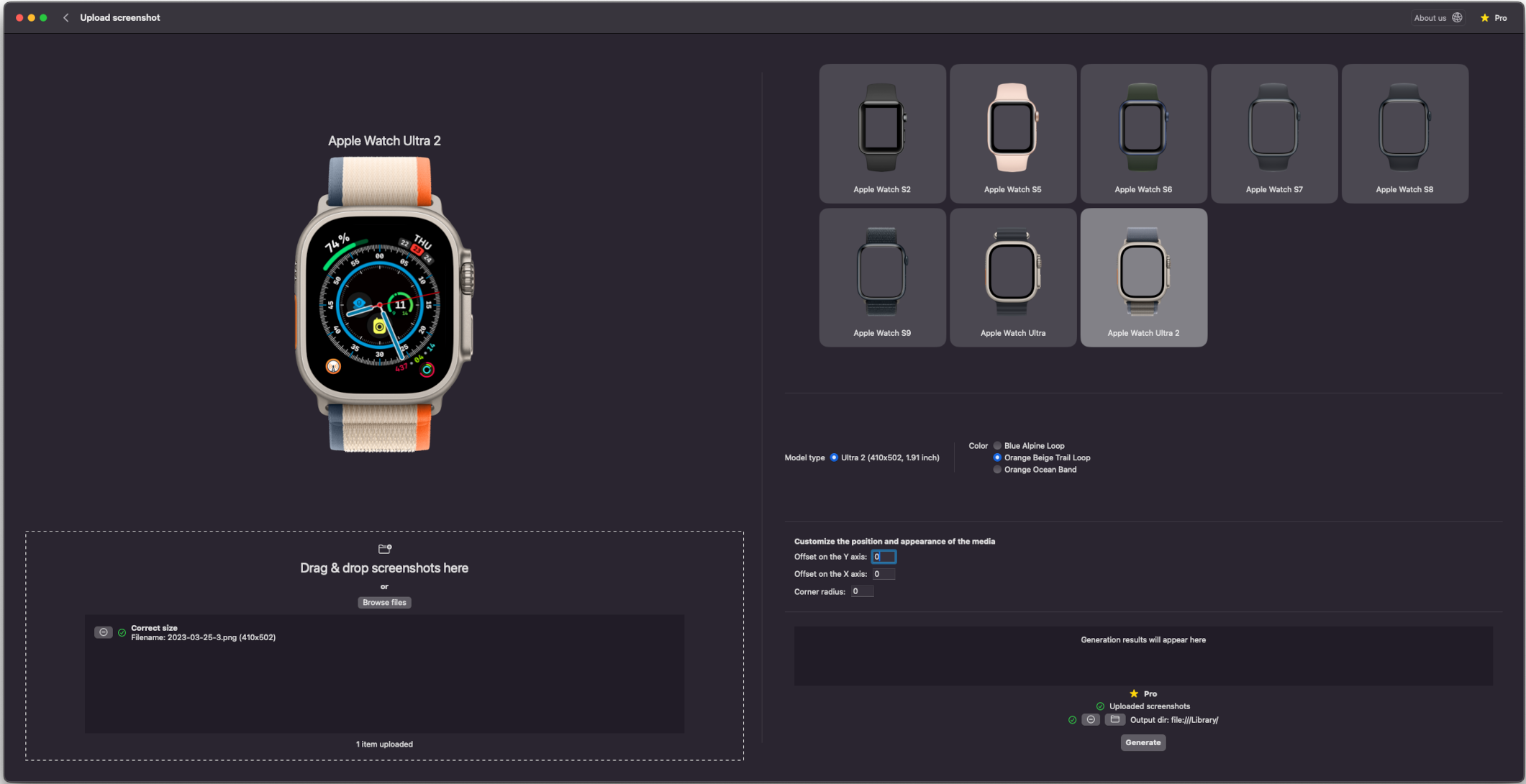Click the Browse files button
Screen dimensions: 1526x784
[384, 603]
